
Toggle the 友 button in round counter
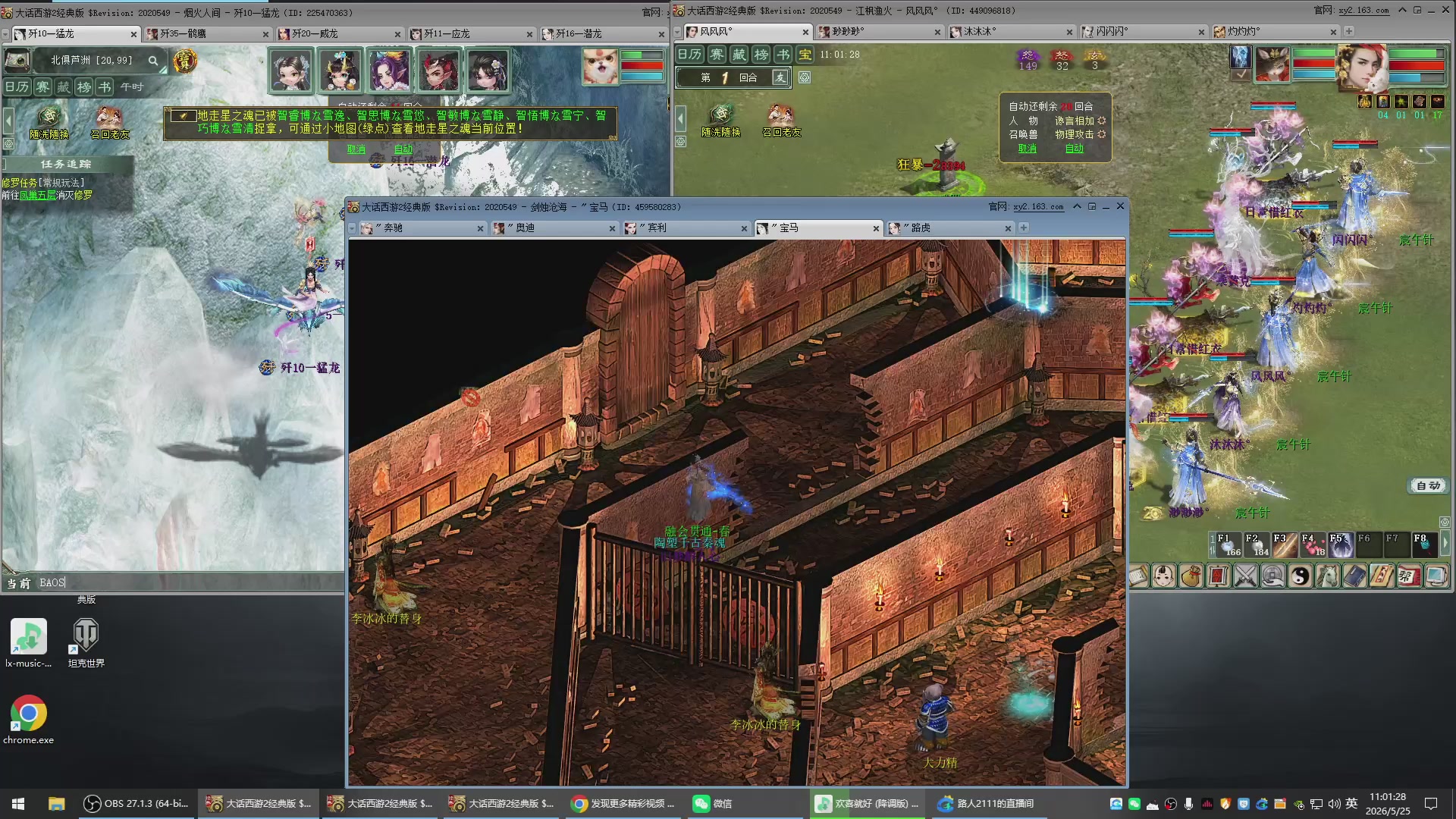780,77
